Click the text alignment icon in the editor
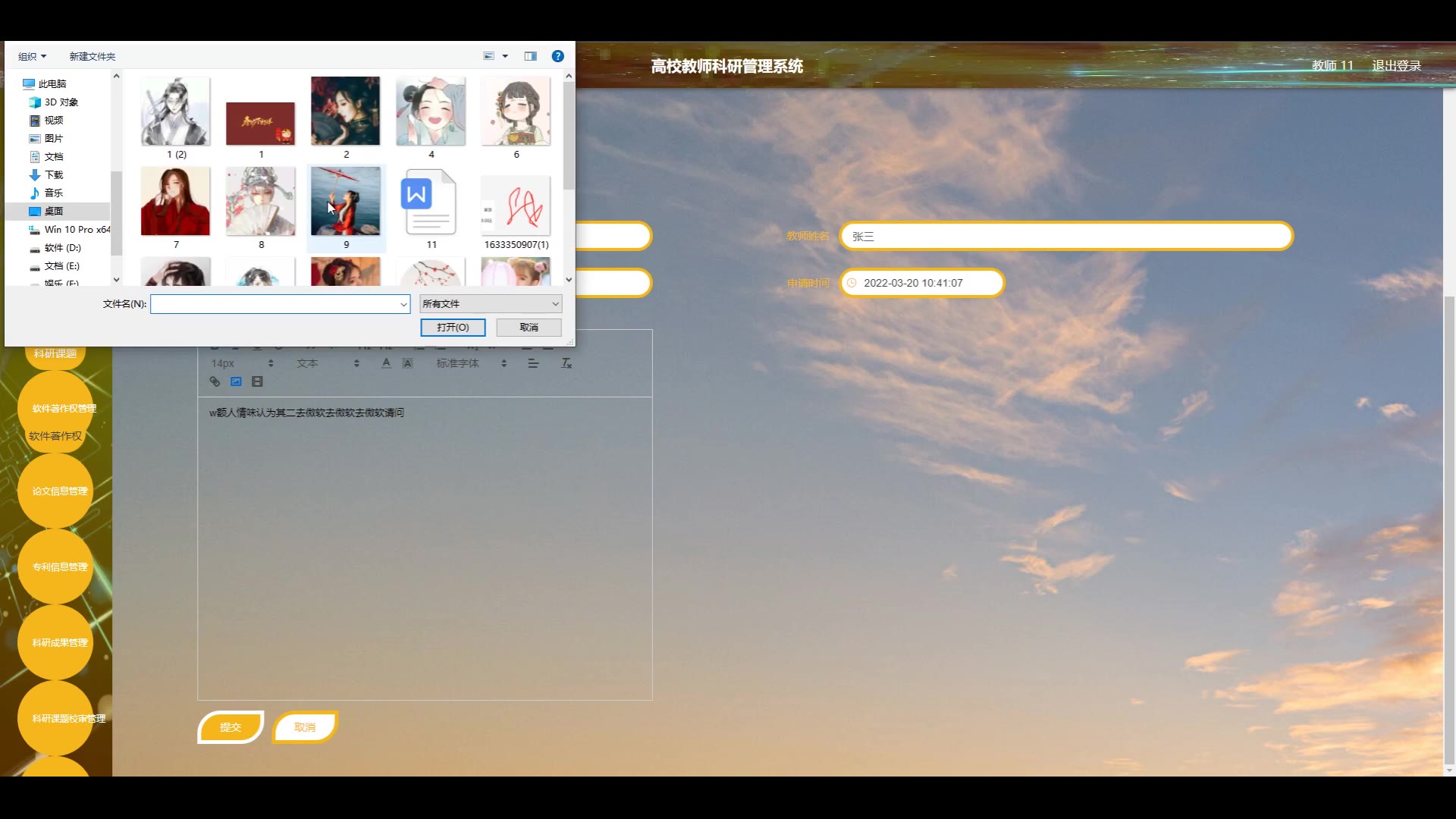 pos(533,363)
